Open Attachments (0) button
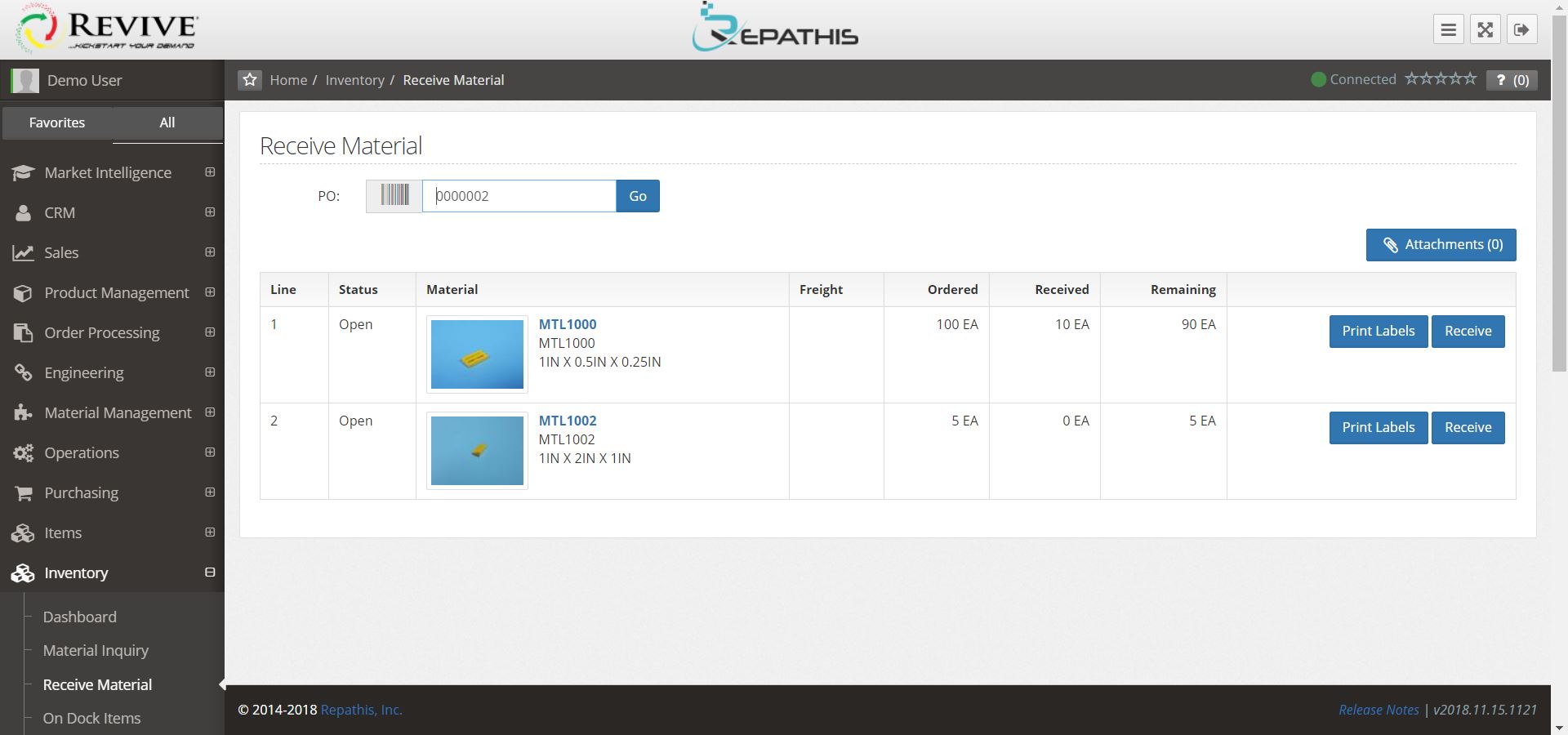This screenshot has height=735, width=1568. 1441,245
